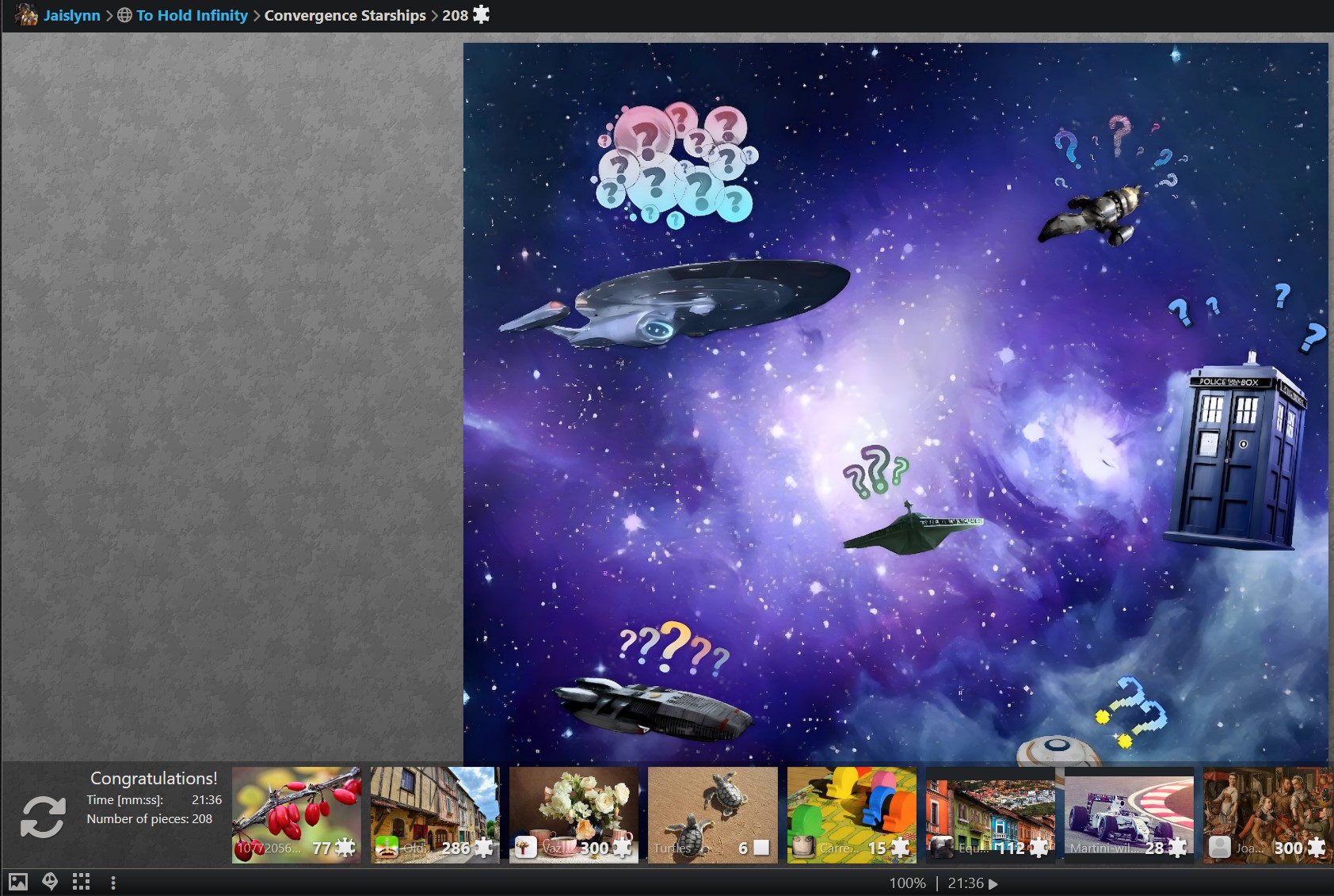This screenshot has width=1334, height=896.
Task: Click Jaislynn's avatar picture in breadcrumb
Action: point(26,14)
